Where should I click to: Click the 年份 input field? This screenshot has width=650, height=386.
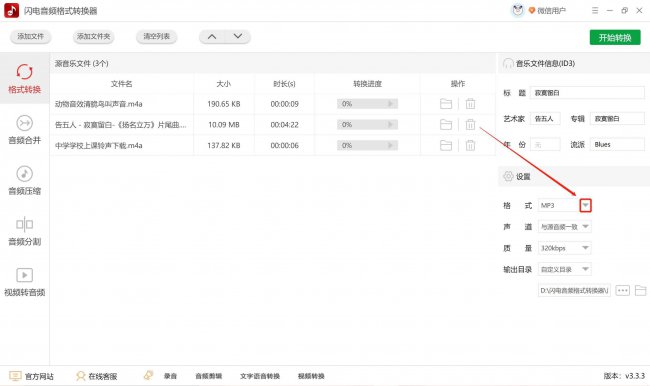coord(545,144)
